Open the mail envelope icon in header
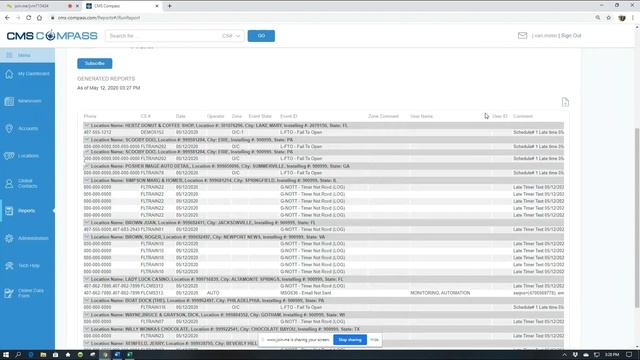The image size is (640, 360). point(522,36)
